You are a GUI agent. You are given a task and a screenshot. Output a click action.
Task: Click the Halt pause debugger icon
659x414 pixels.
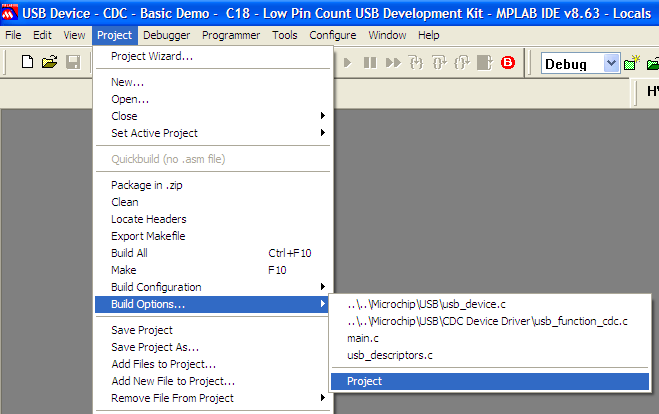[x=370, y=63]
